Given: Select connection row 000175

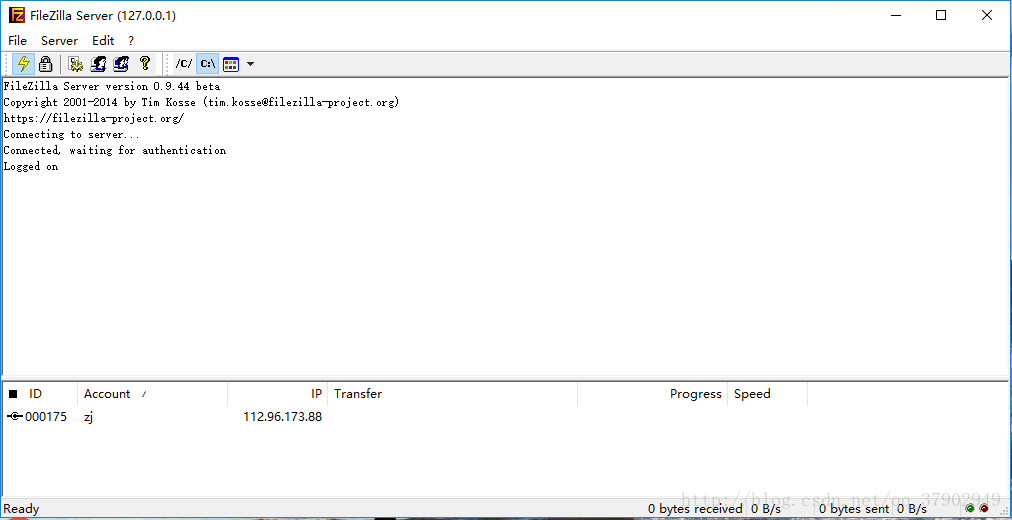Looking at the screenshot, I should pos(405,417).
